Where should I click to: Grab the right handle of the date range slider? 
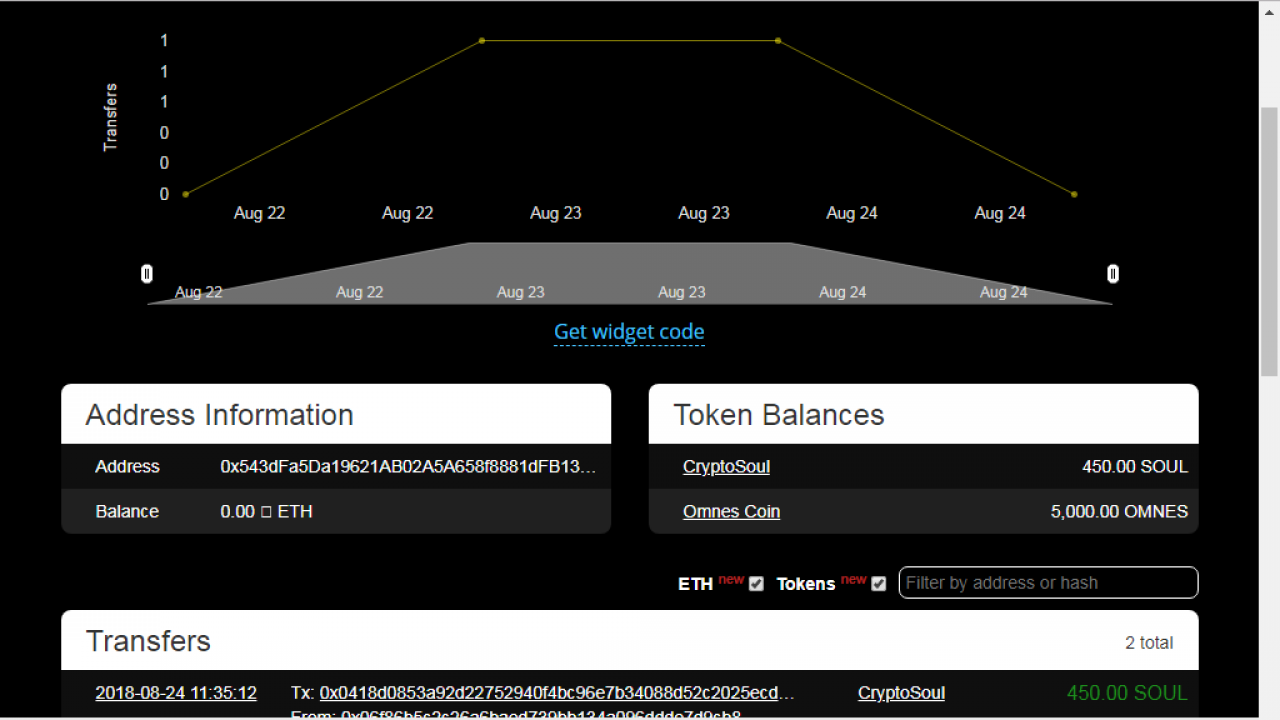click(1113, 274)
